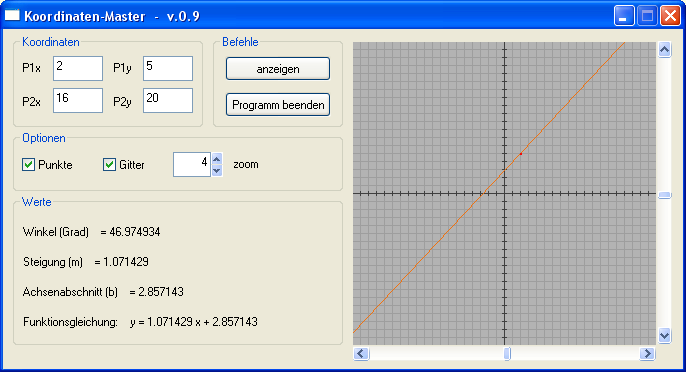Select the vertical scrollbar thumb
Screen dimensions: 686x372
click(x=665, y=195)
